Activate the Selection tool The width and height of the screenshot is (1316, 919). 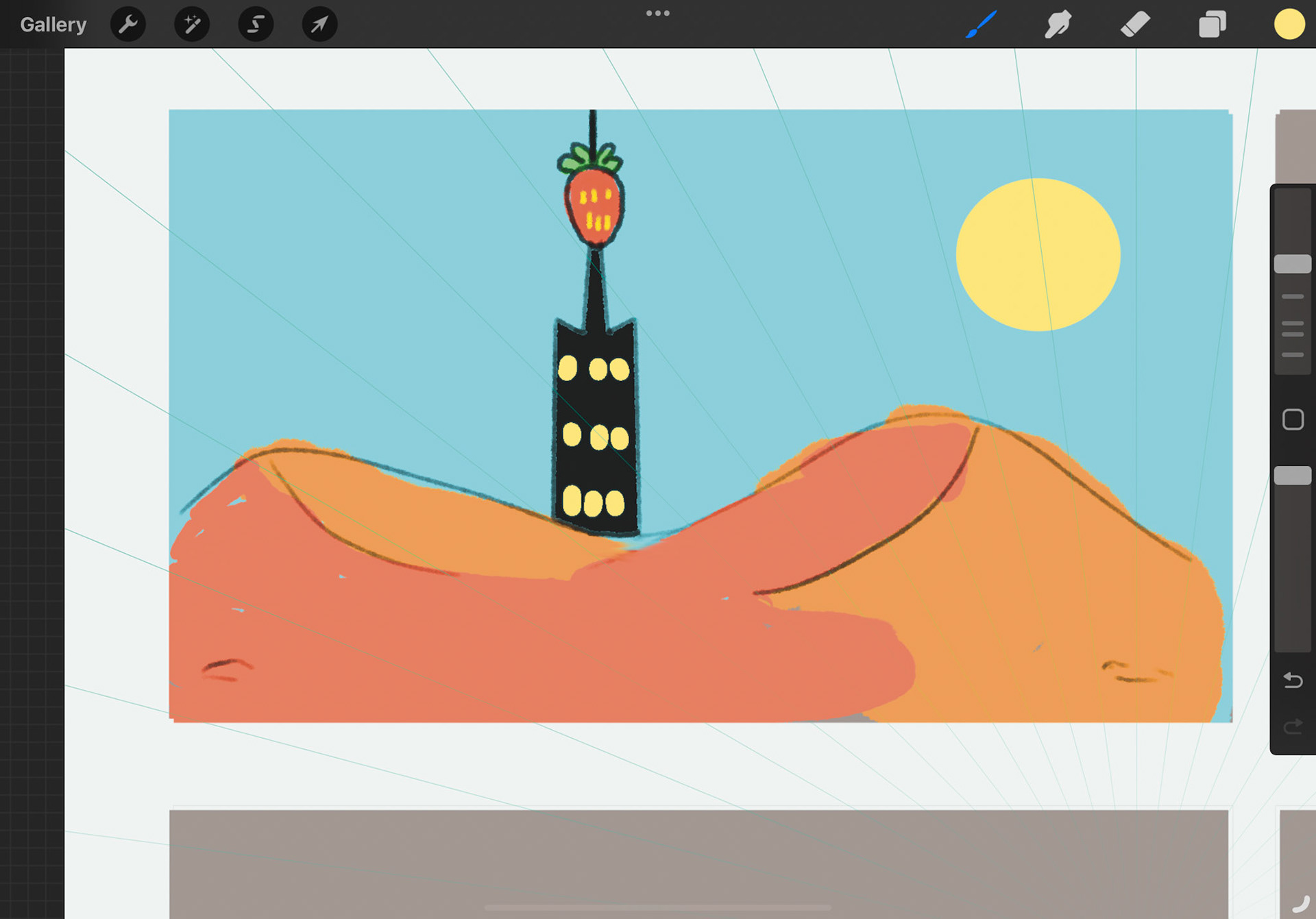256,25
